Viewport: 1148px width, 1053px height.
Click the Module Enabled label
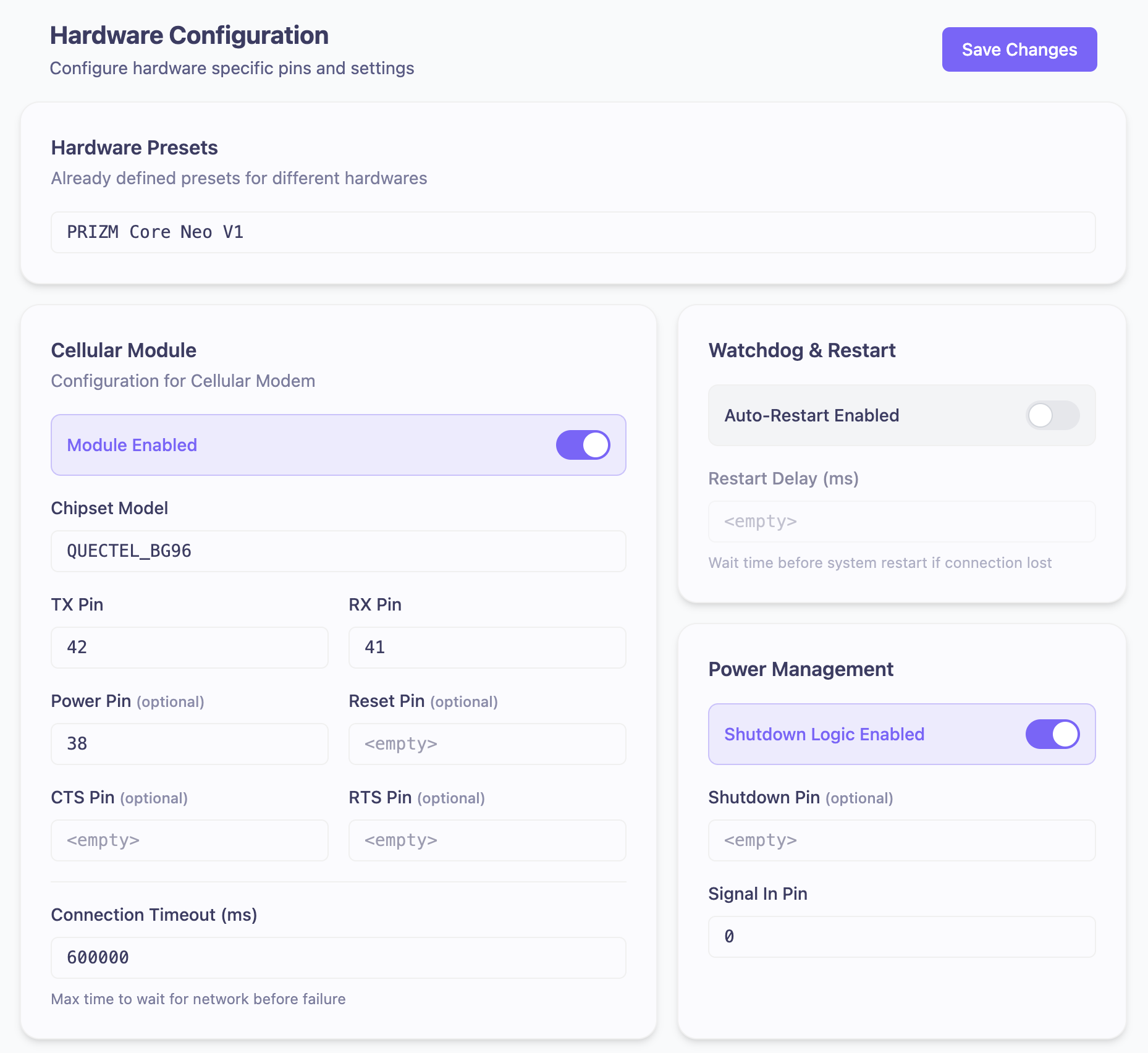[132, 445]
